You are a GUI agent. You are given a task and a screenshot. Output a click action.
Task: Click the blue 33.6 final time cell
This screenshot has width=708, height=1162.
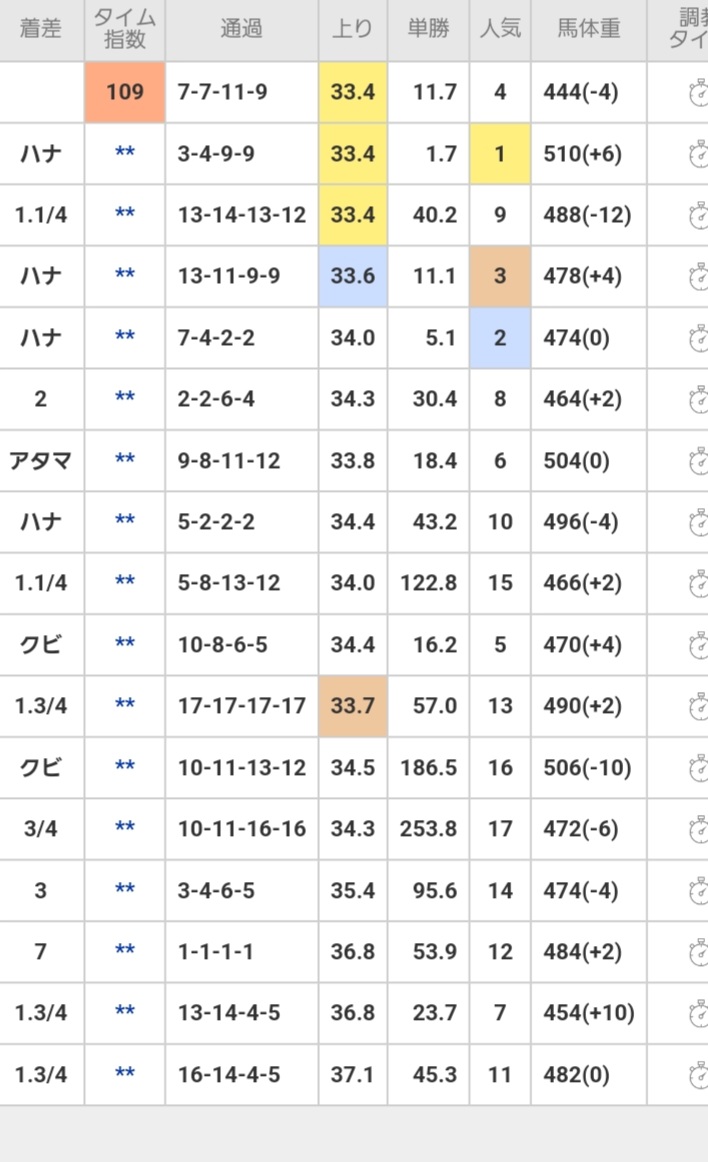(352, 277)
